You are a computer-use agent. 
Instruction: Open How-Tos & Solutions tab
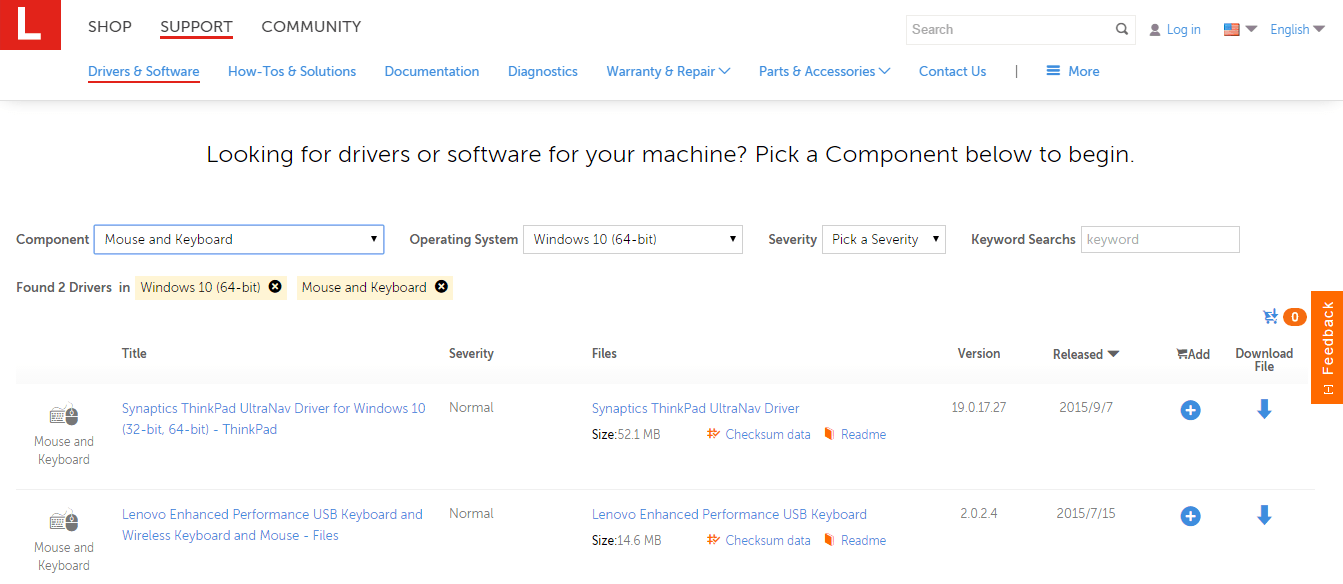(292, 71)
